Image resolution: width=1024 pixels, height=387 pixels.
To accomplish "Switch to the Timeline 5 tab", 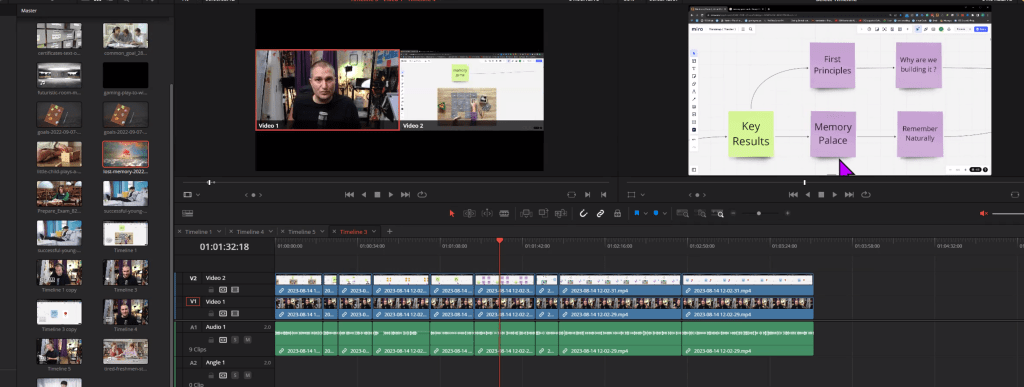I will pyautogui.click(x=302, y=232).
